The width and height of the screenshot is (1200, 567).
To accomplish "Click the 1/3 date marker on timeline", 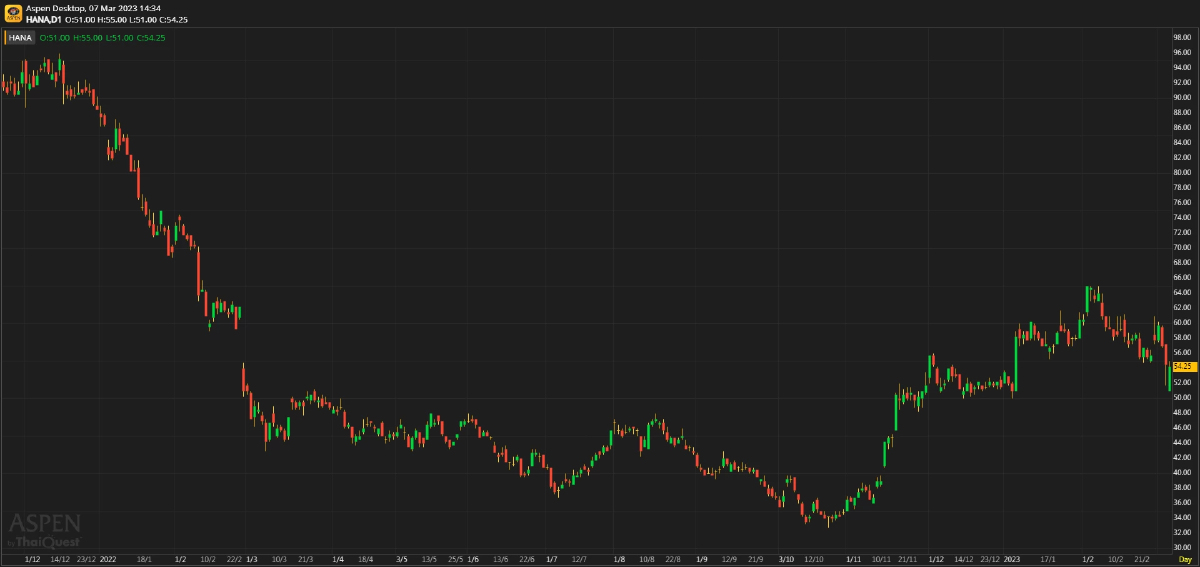I will [x=252, y=559].
